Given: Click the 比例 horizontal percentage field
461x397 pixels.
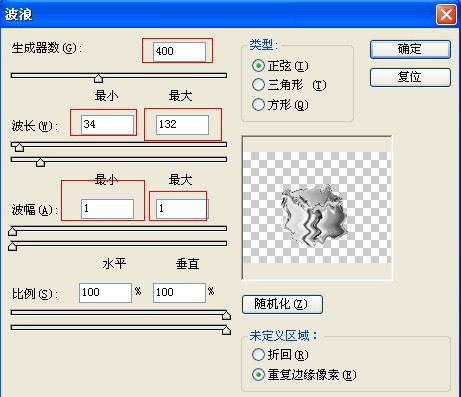Looking at the screenshot, I should click(105, 293).
